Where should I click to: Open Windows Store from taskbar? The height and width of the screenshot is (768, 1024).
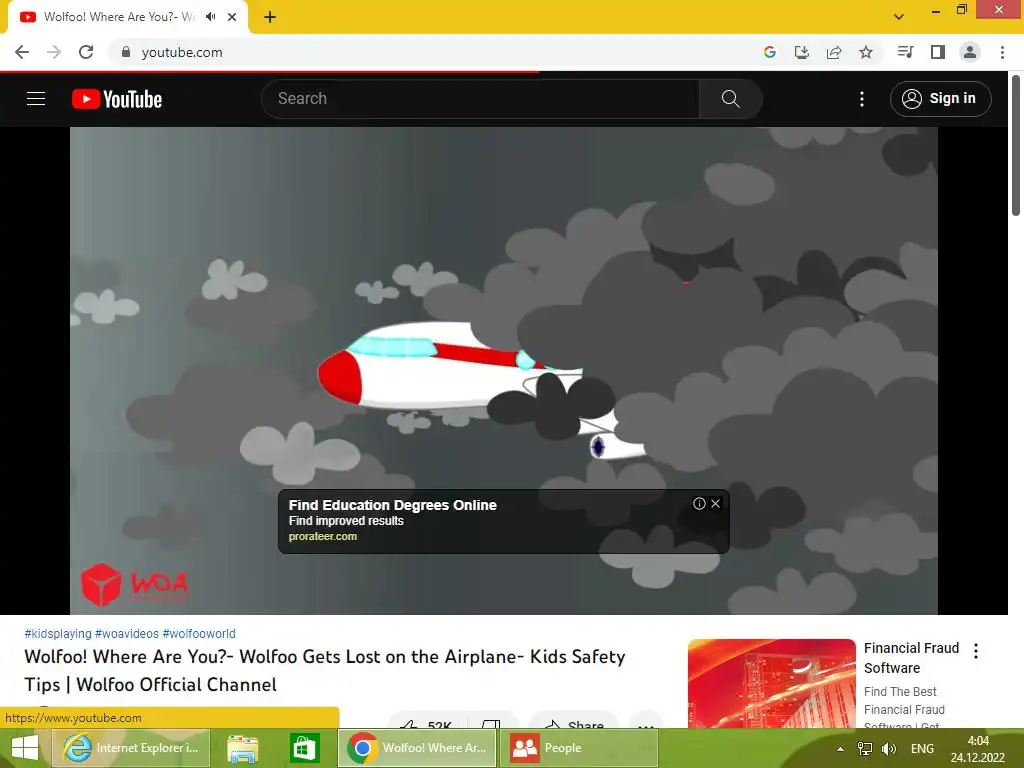pyautogui.click(x=305, y=748)
